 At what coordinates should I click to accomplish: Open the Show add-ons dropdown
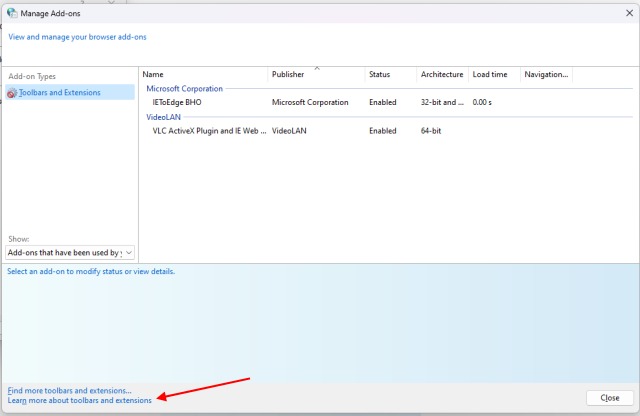pyautogui.click(x=70, y=252)
